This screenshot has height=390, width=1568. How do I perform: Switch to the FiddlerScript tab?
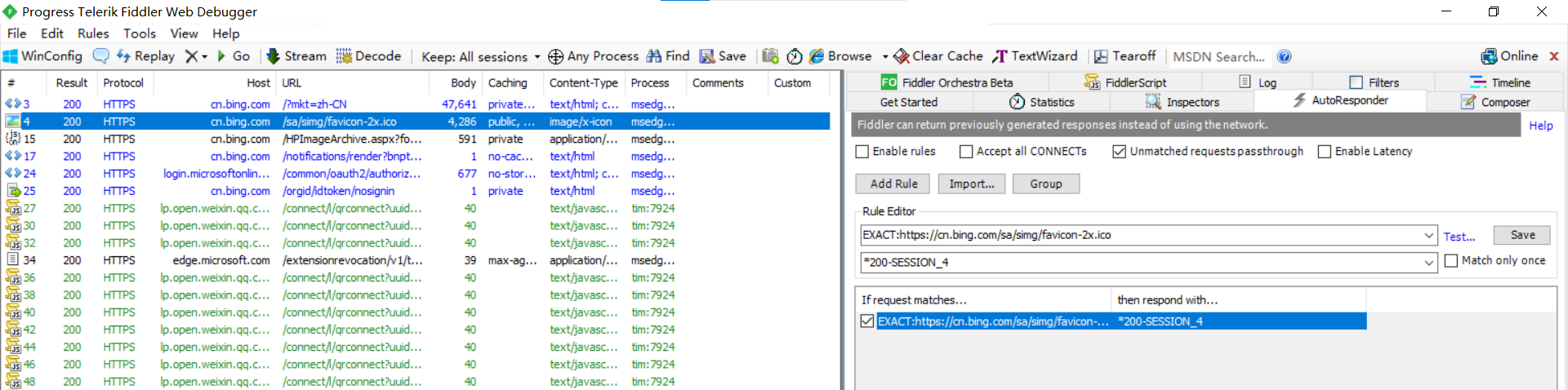click(x=1125, y=82)
